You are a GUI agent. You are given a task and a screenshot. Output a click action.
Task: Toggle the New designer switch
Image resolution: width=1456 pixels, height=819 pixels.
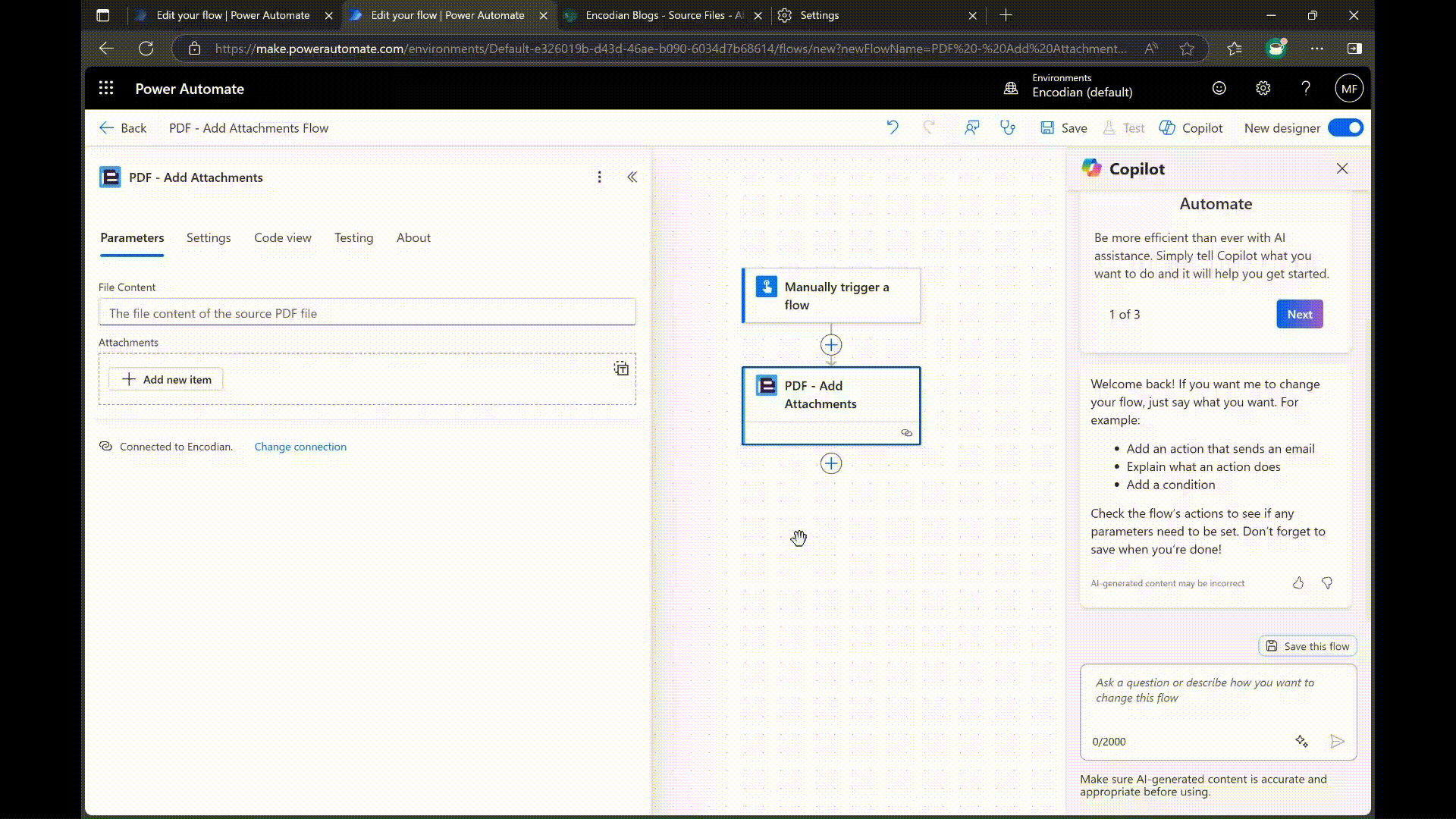point(1345,127)
